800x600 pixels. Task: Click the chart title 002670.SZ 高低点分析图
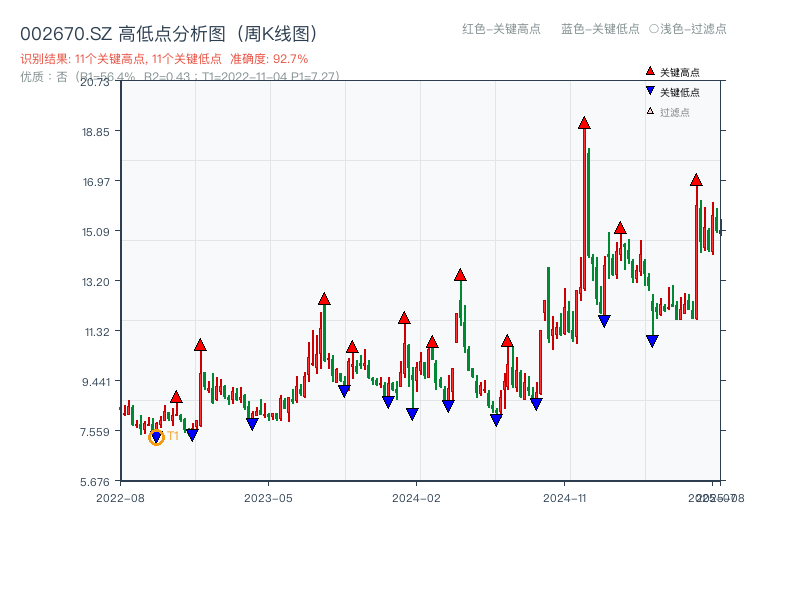[x=170, y=31]
